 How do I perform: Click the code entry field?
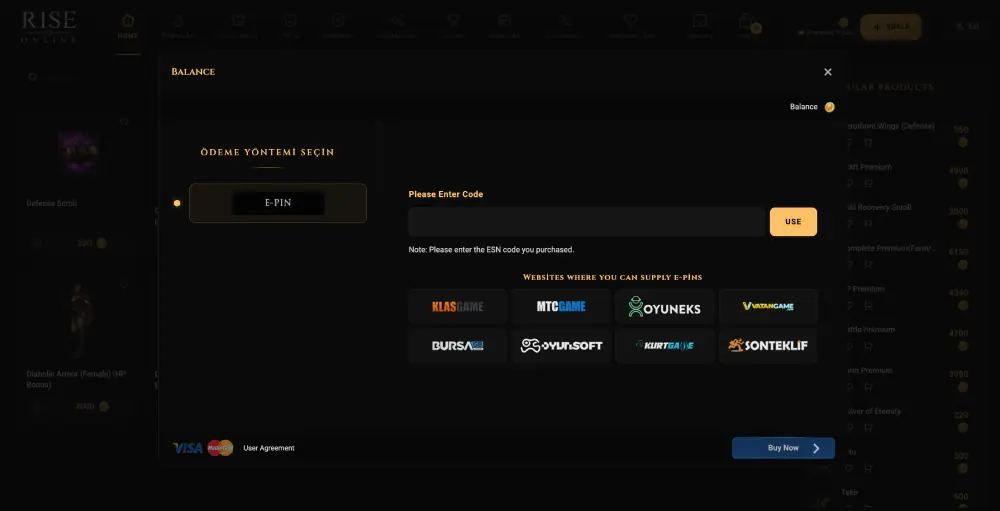click(x=587, y=222)
